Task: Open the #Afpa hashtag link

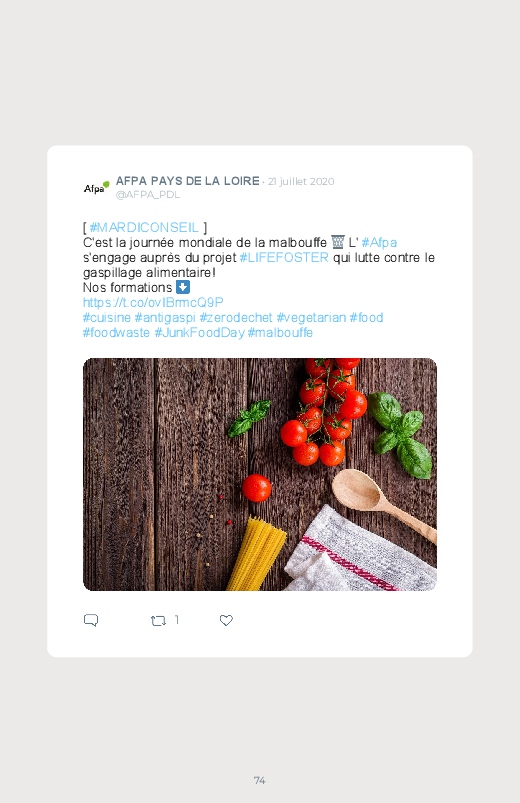Action: point(379,242)
